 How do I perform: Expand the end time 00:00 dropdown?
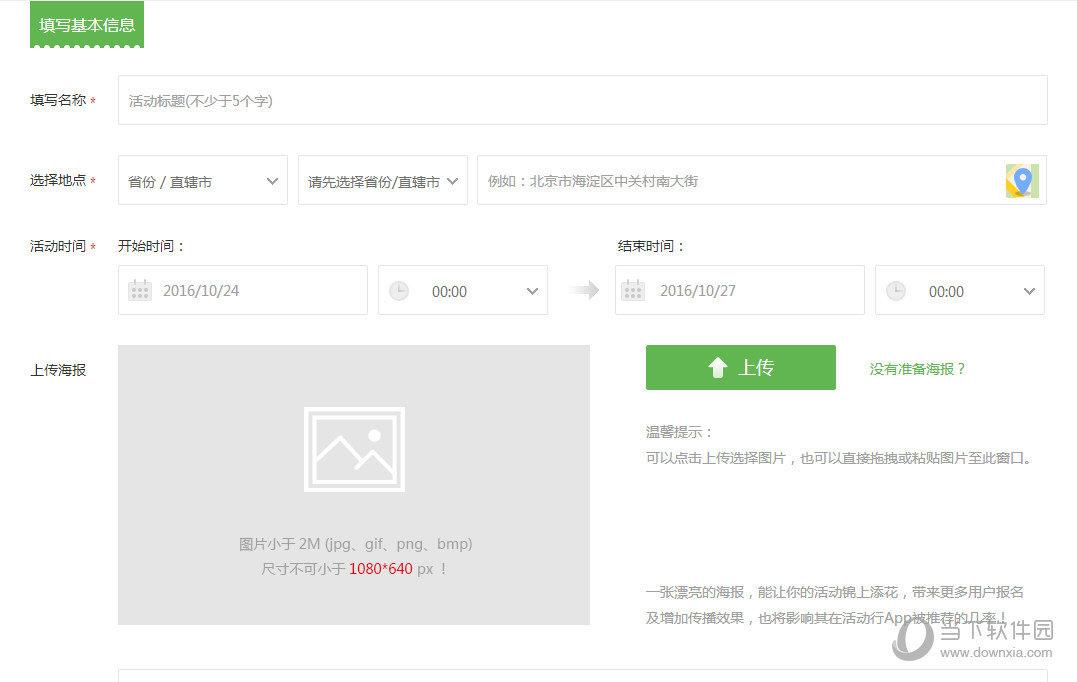point(1028,290)
